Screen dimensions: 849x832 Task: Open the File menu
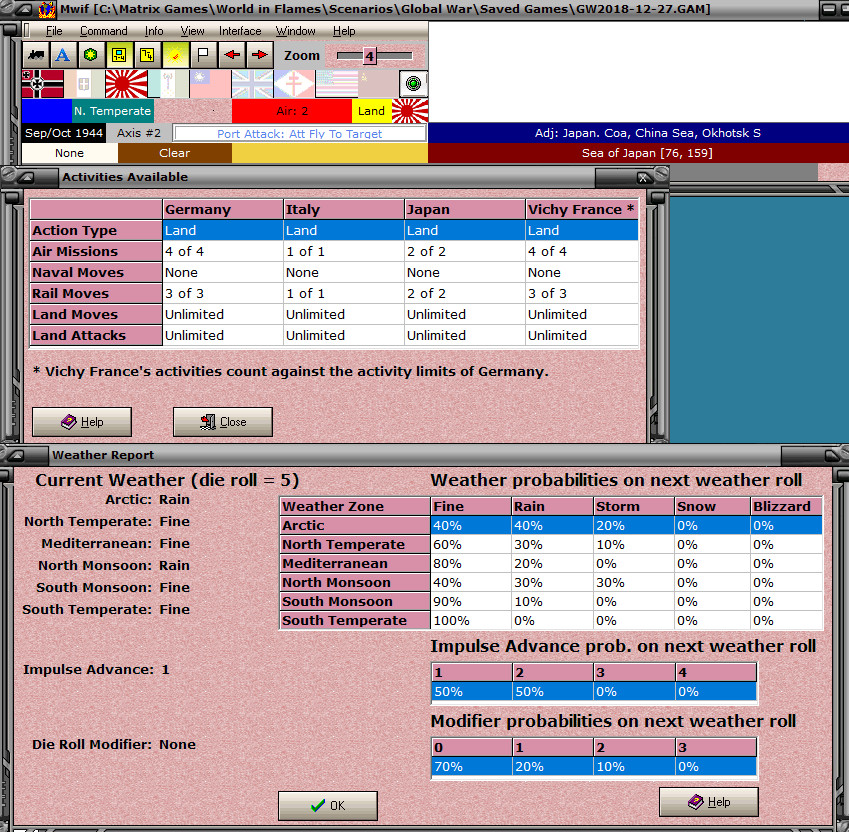pyautogui.click(x=54, y=31)
